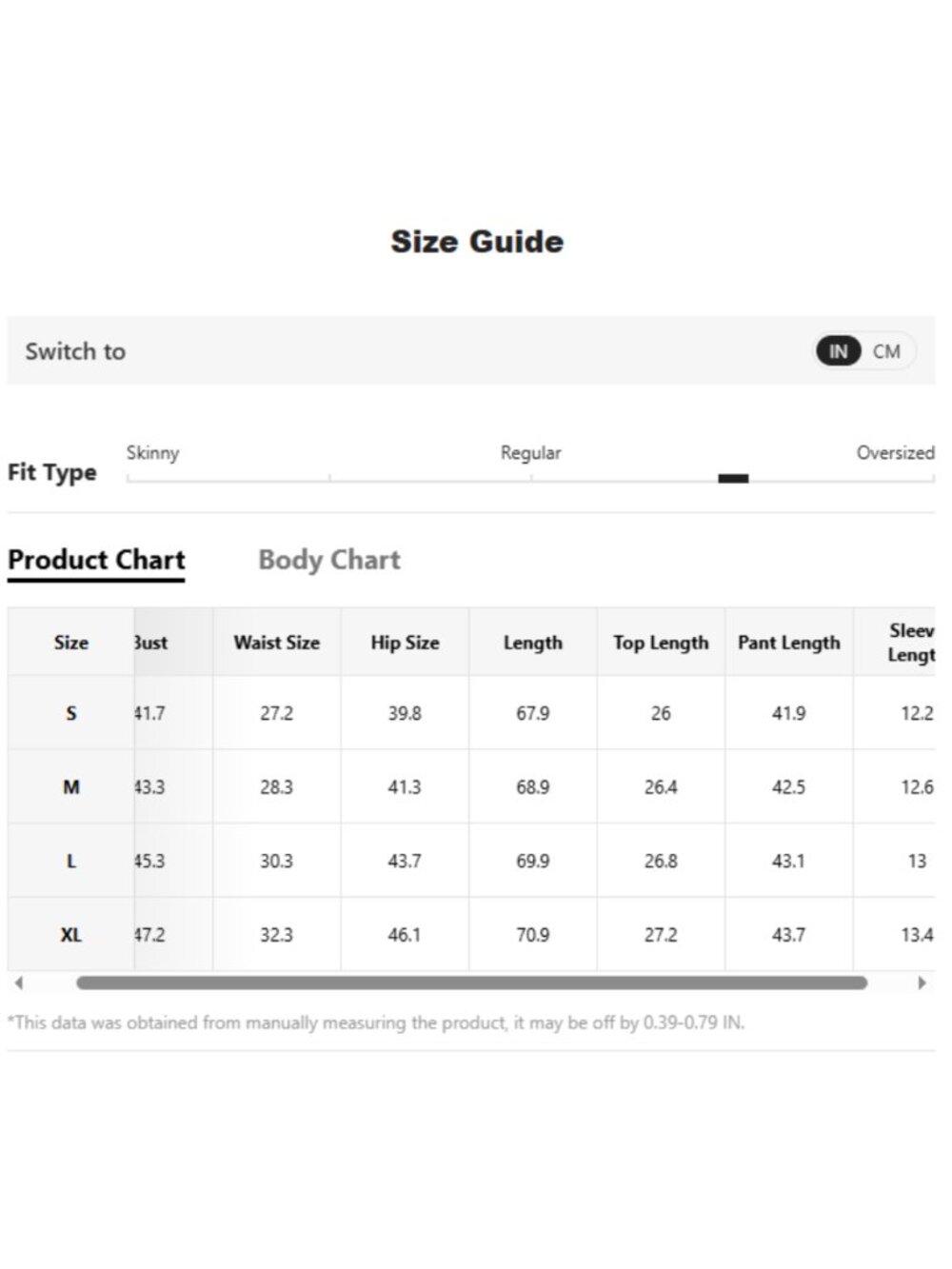
Task: Click the Size column header
Action: tap(71, 643)
